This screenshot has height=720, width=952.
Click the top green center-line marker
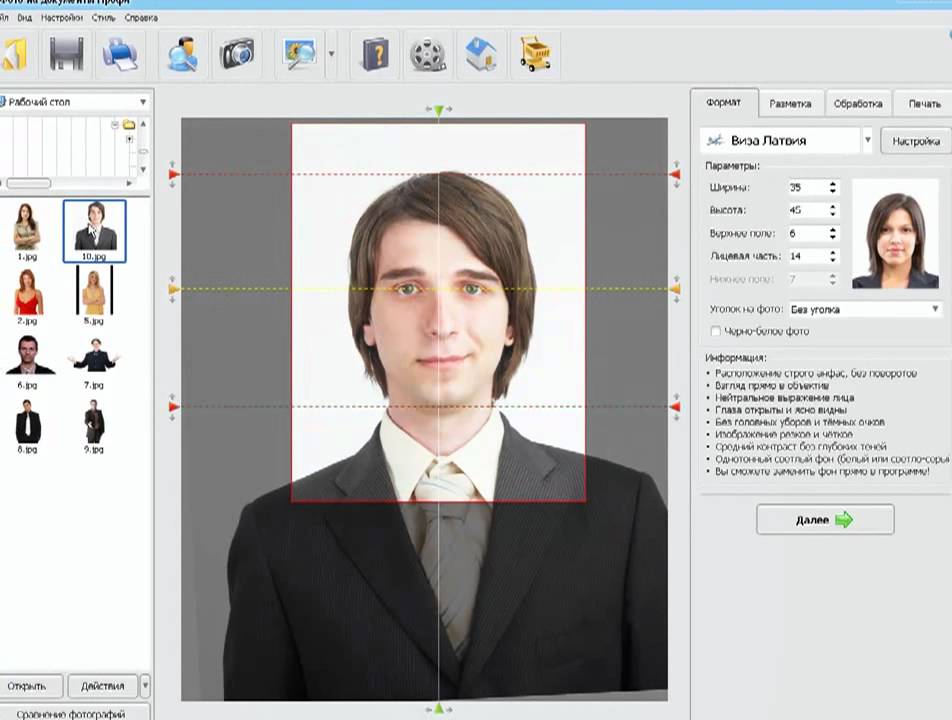point(439,109)
